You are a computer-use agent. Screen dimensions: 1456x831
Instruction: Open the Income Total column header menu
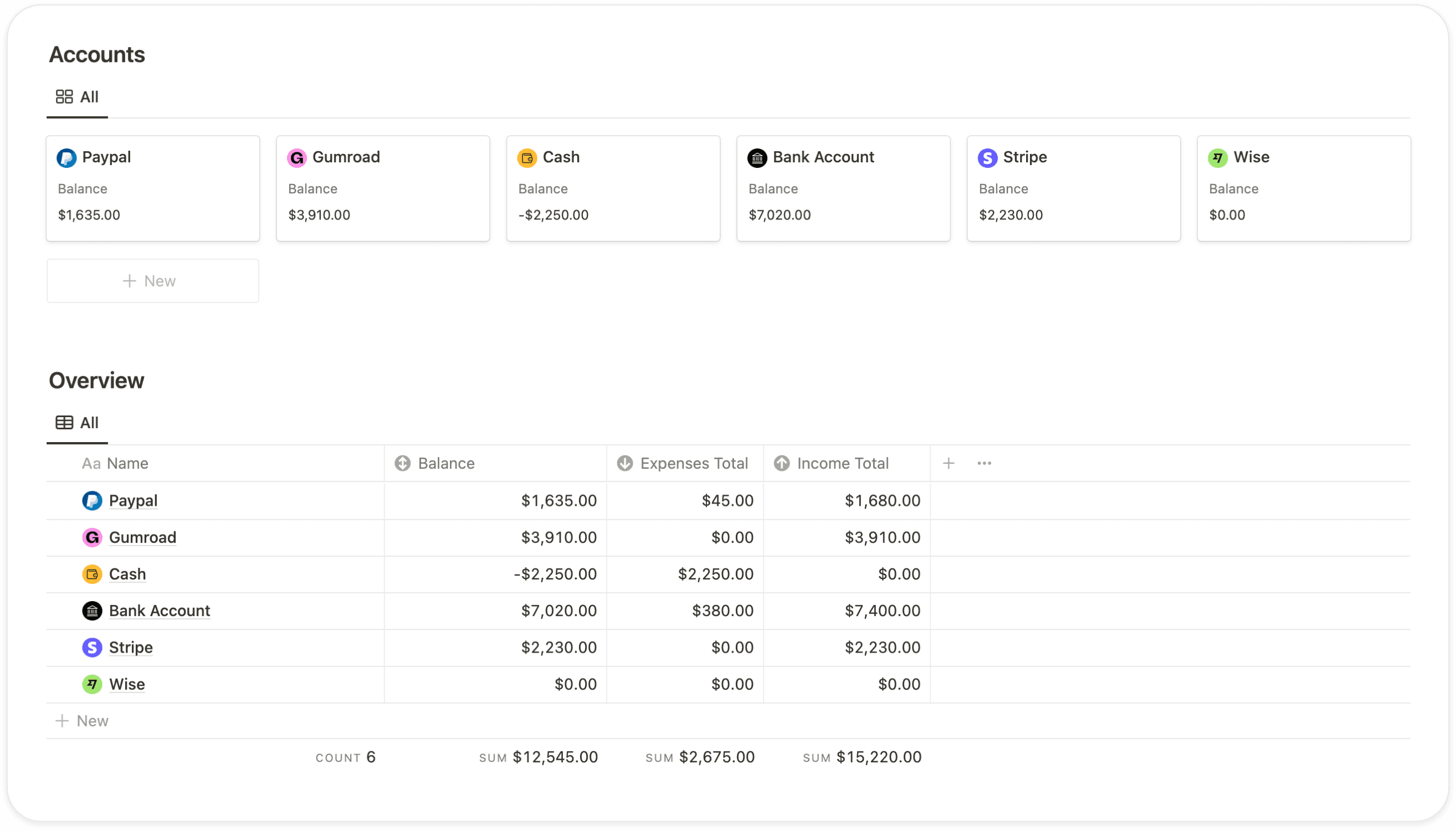coord(843,464)
